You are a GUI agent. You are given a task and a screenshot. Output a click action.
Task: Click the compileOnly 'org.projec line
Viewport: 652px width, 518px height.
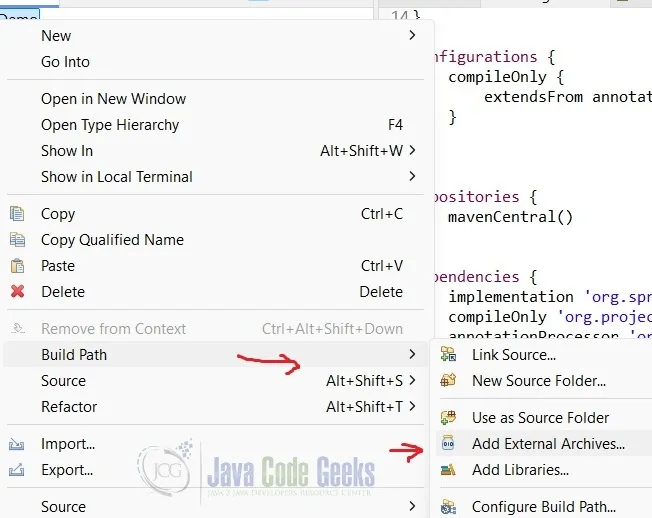(550, 317)
